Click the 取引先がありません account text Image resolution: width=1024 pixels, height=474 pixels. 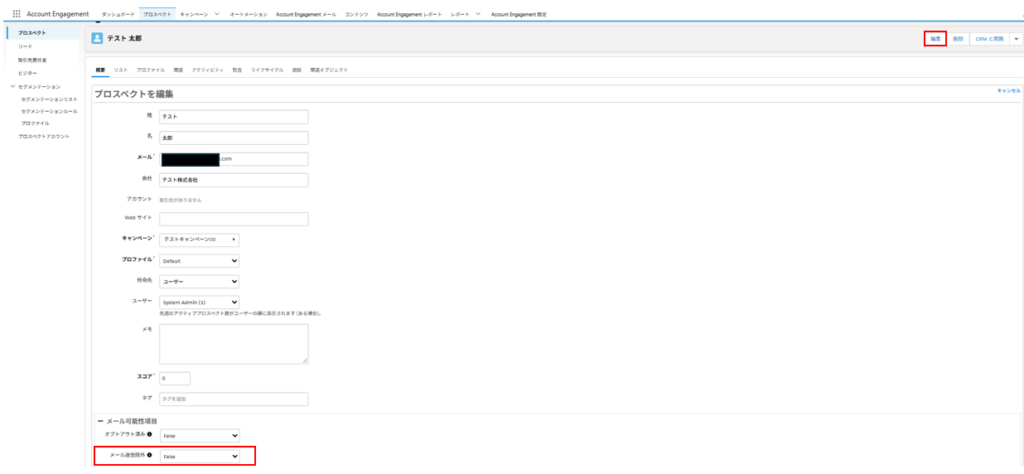point(181,200)
